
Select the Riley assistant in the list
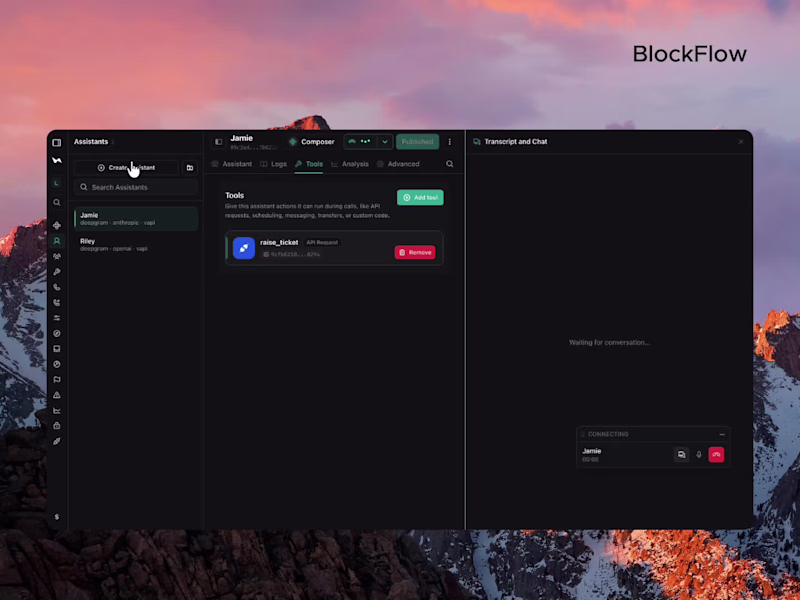(x=136, y=245)
